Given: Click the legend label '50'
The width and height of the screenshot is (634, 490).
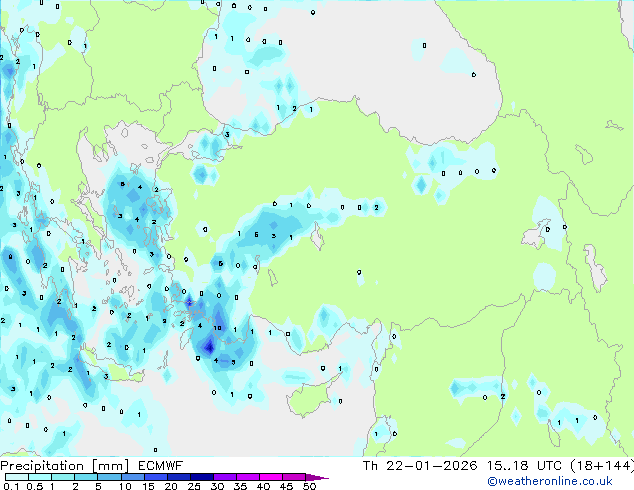Looking at the screenshot, I should (x=309, y=486).
